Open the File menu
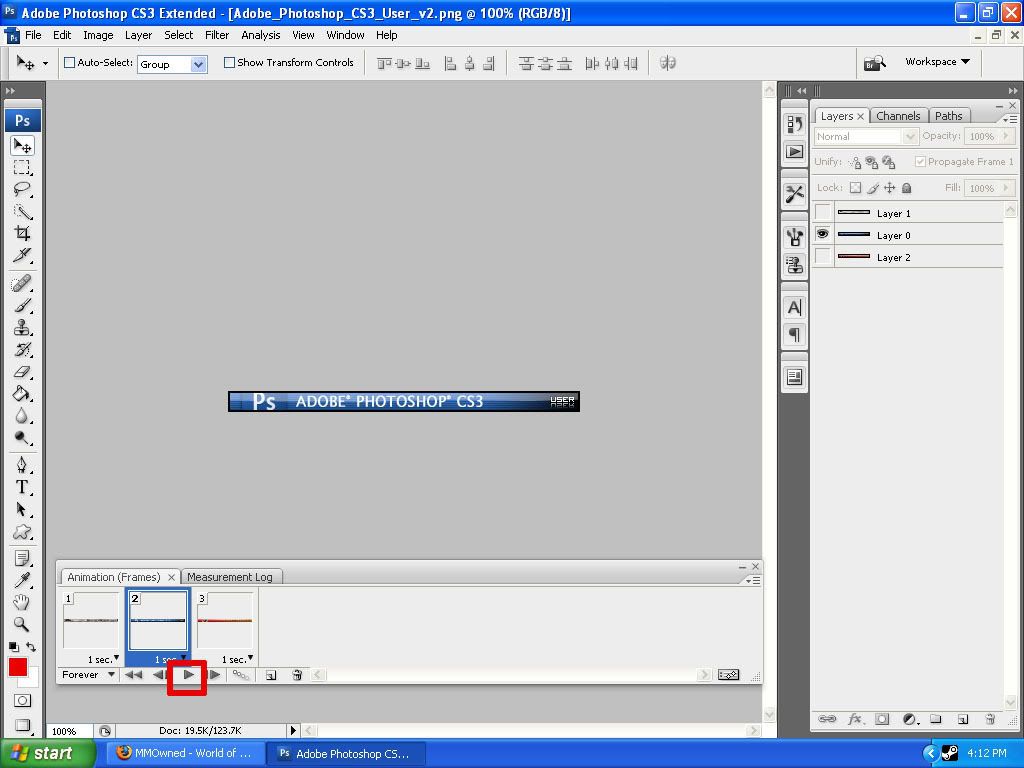Image resolution: width=1024 pixels, height=768 pixels. click(x=33, y=35)
